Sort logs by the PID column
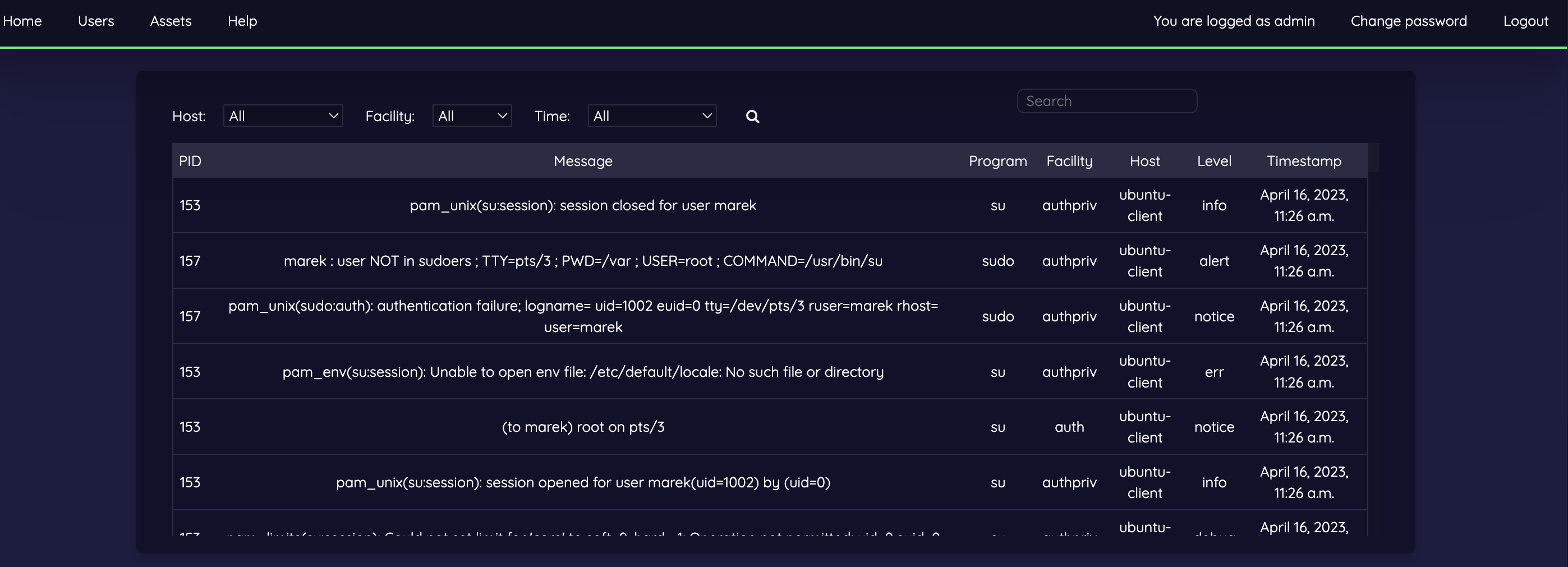The width and height of the screenshot is (1568, 567). click(x=191, y=160)
